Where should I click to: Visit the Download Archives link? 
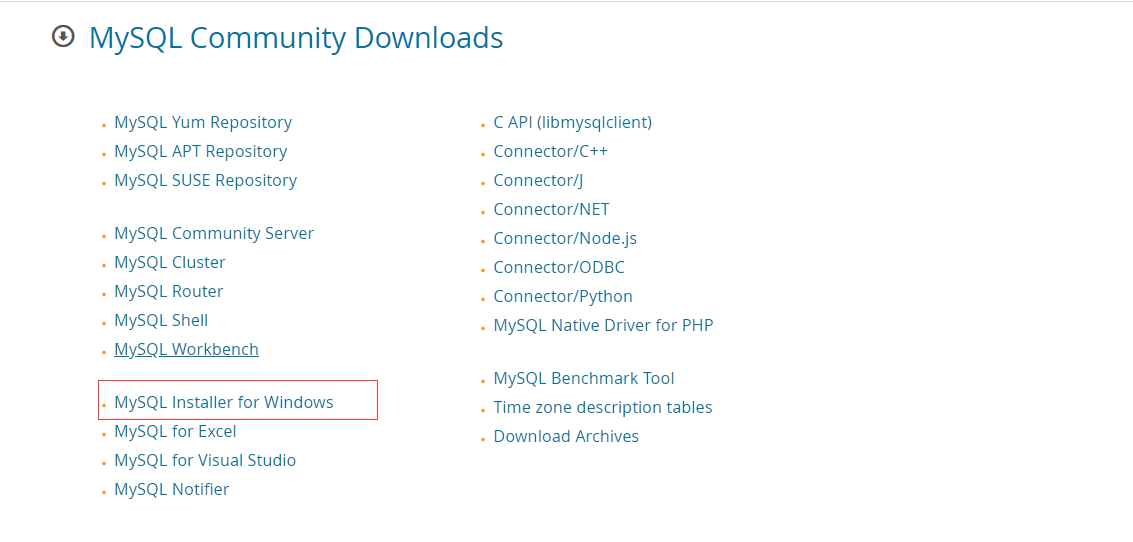point(566,437)
